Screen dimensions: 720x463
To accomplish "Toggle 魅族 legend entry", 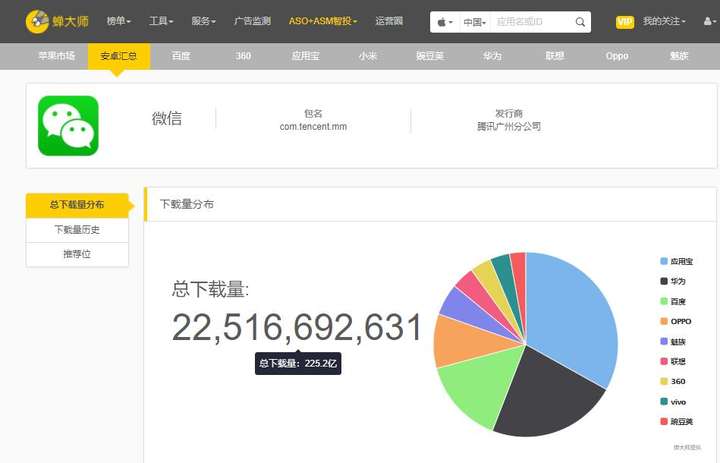I will [x=673, y=341].
